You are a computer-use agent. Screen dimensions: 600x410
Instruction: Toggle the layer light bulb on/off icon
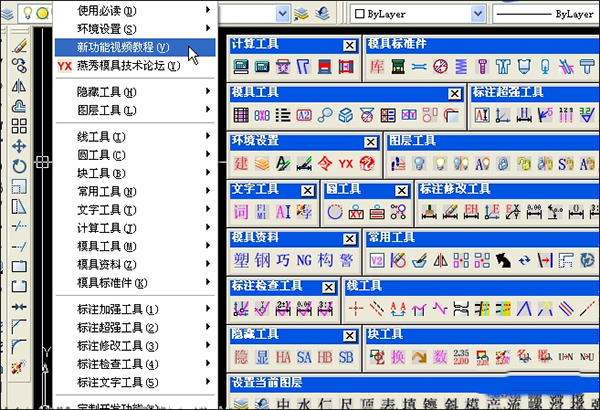pos(28,13)
